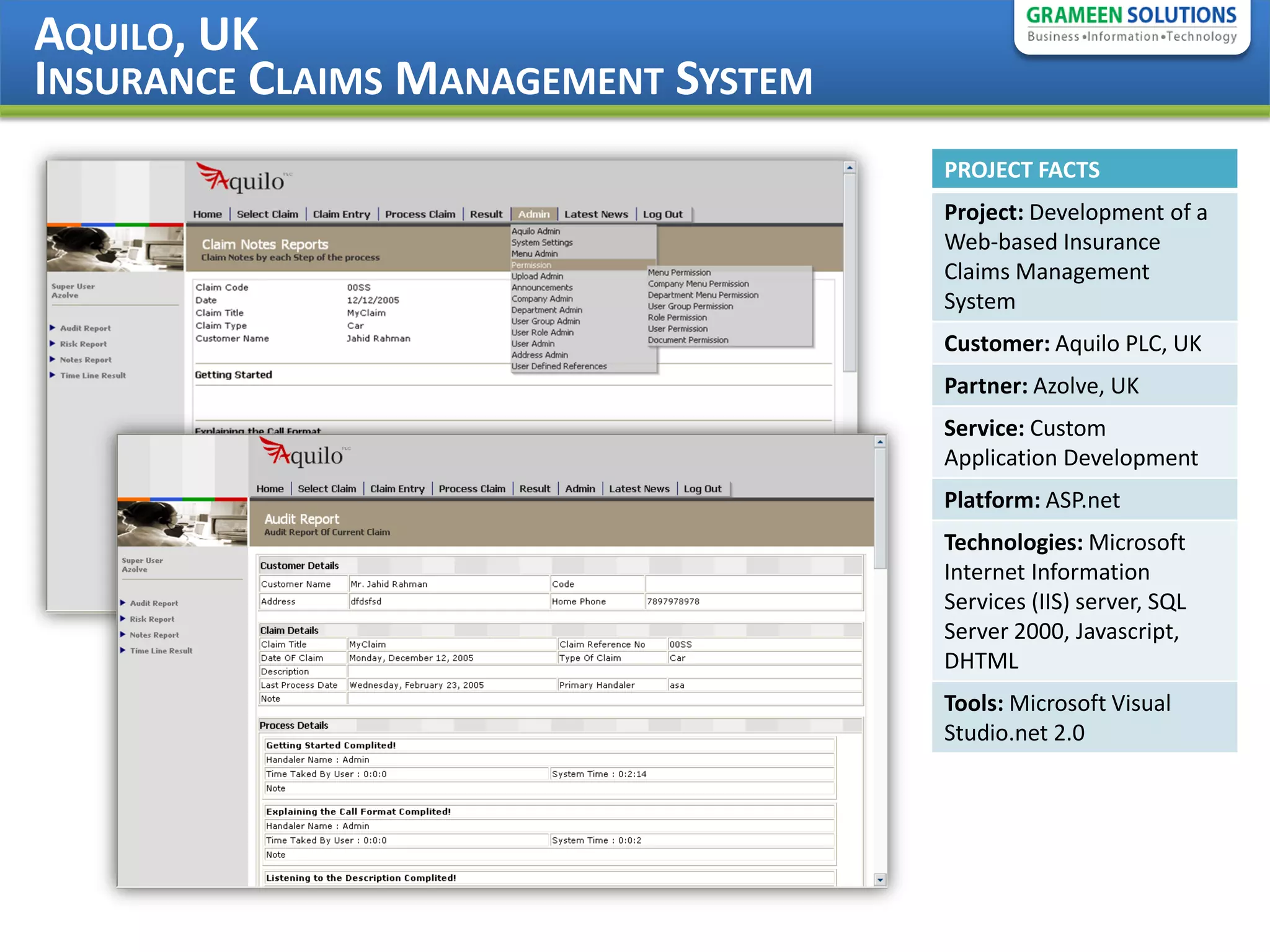Open Select Claim in the Audit Report window
This screenshot has height=952, width=1270.
327,489
